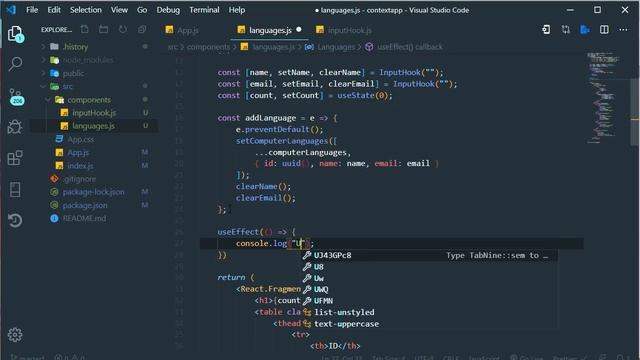Image resolution: width=640 pixels, height=360 pixels.
Task: Click languages.js in the breadcrumb path
Action: [273, 47]
